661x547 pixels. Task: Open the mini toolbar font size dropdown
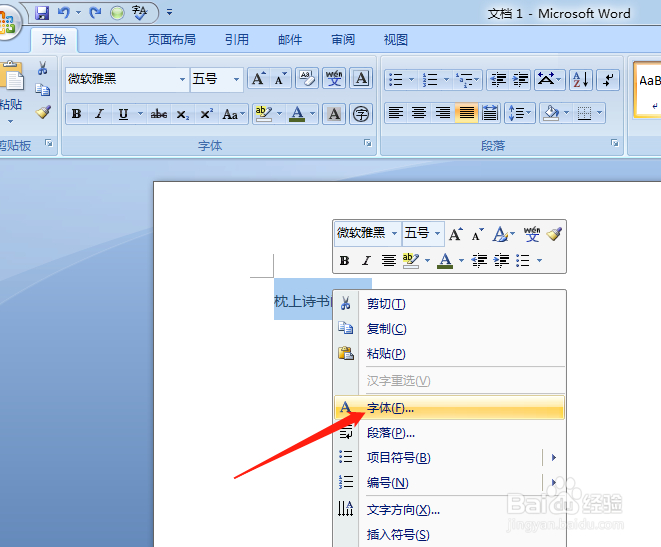pos(438,233)
